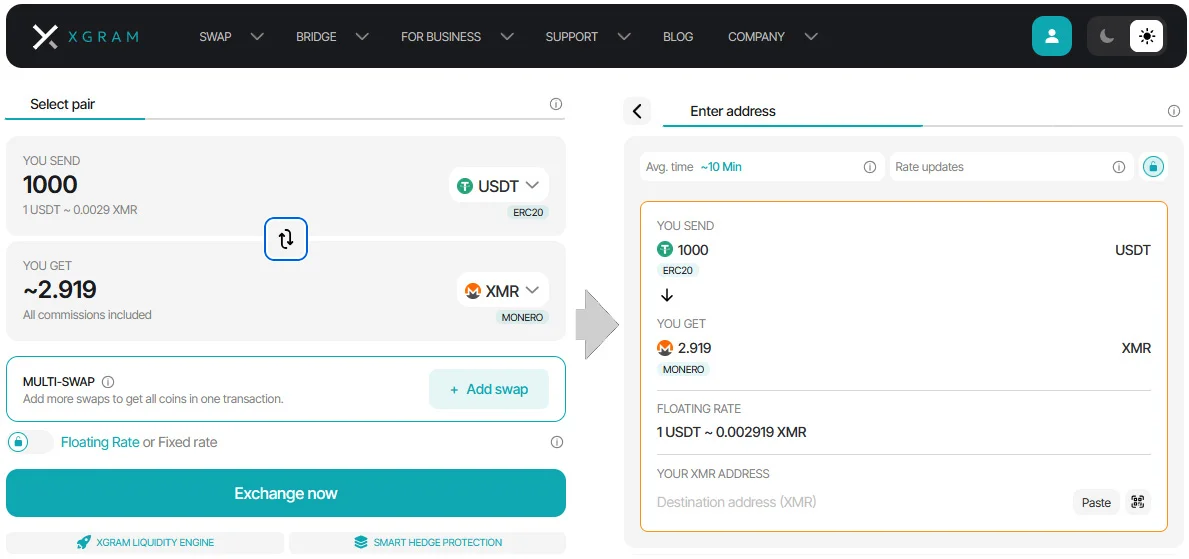This screenshot has width=1189, height=559.
Task: Click XGRAM LIQUIDITY ENGINE badge
Action: tap(145, 542)
